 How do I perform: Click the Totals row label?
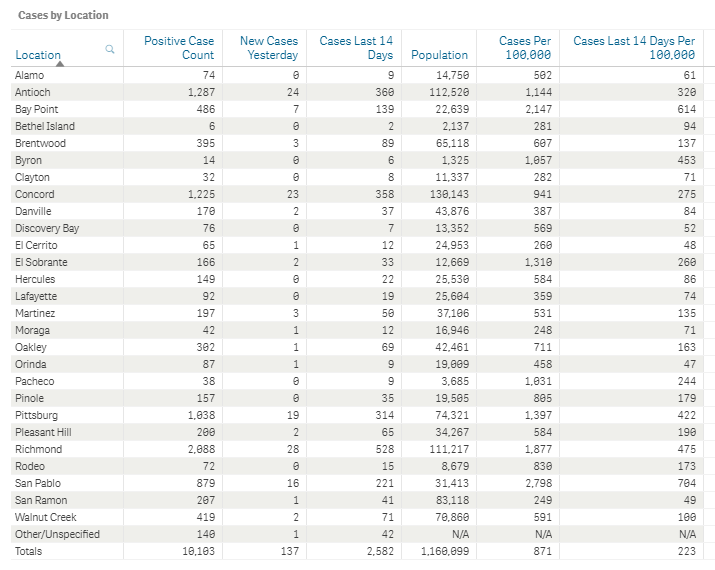[x=28, y=551]
